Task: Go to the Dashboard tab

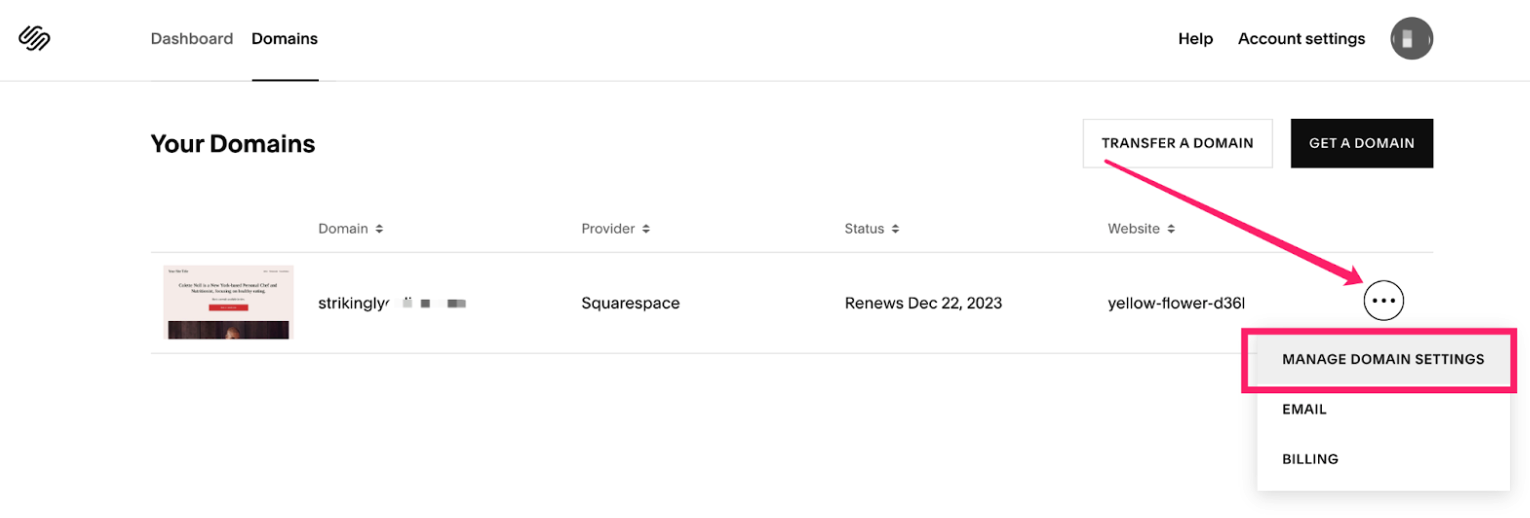Action: 191,39
